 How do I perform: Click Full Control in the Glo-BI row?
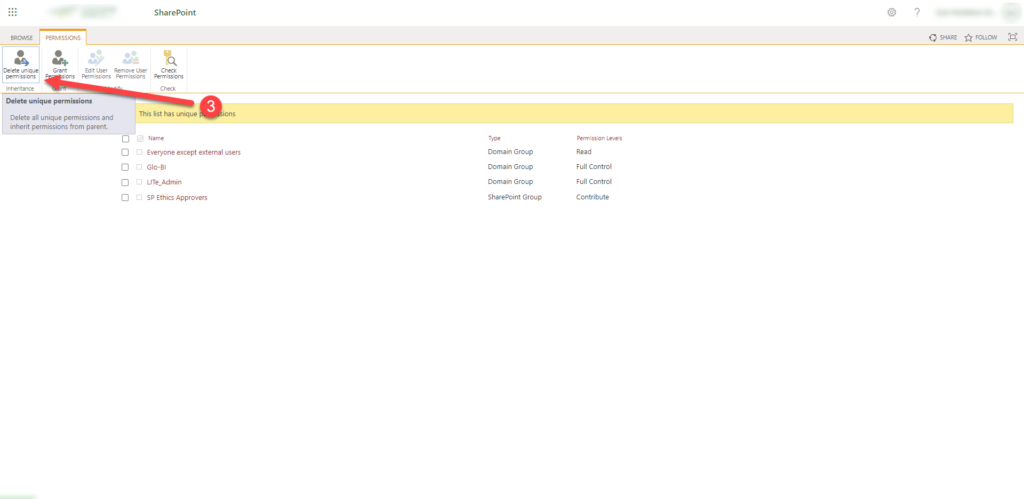(594, 167)
